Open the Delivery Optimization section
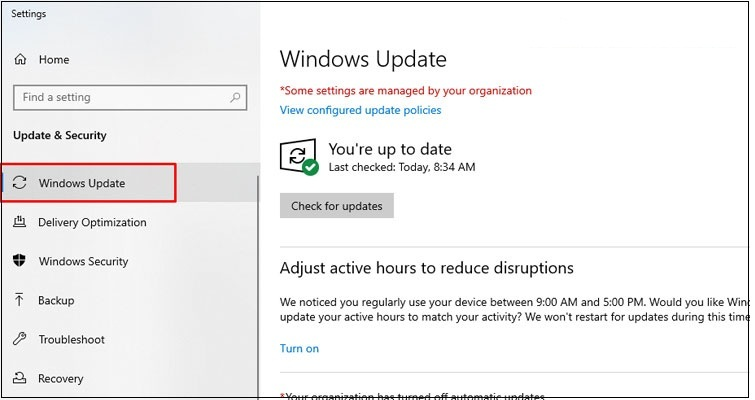This screenshot has width=755, height=400. point(92,222)
